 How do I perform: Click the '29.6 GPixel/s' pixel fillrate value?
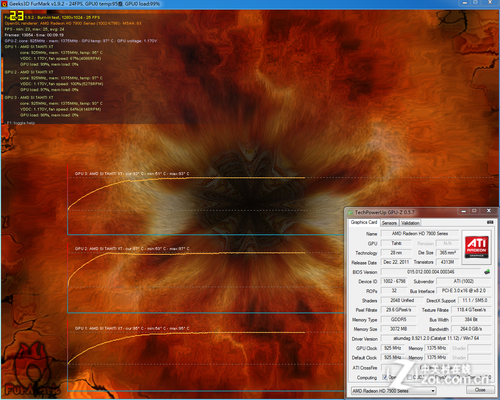pos(399,310)
